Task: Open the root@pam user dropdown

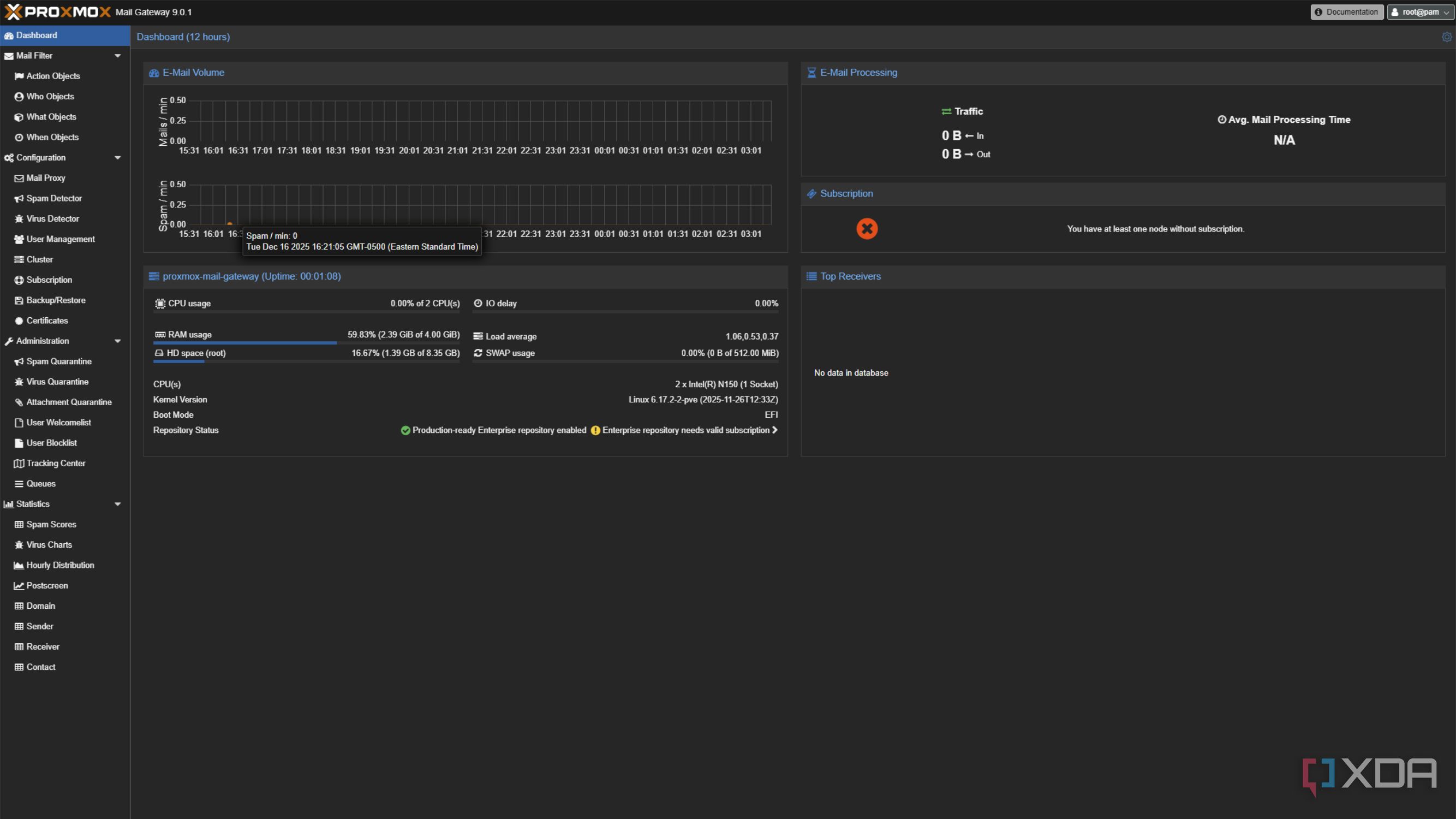Action: click(x=1419, y=12)
